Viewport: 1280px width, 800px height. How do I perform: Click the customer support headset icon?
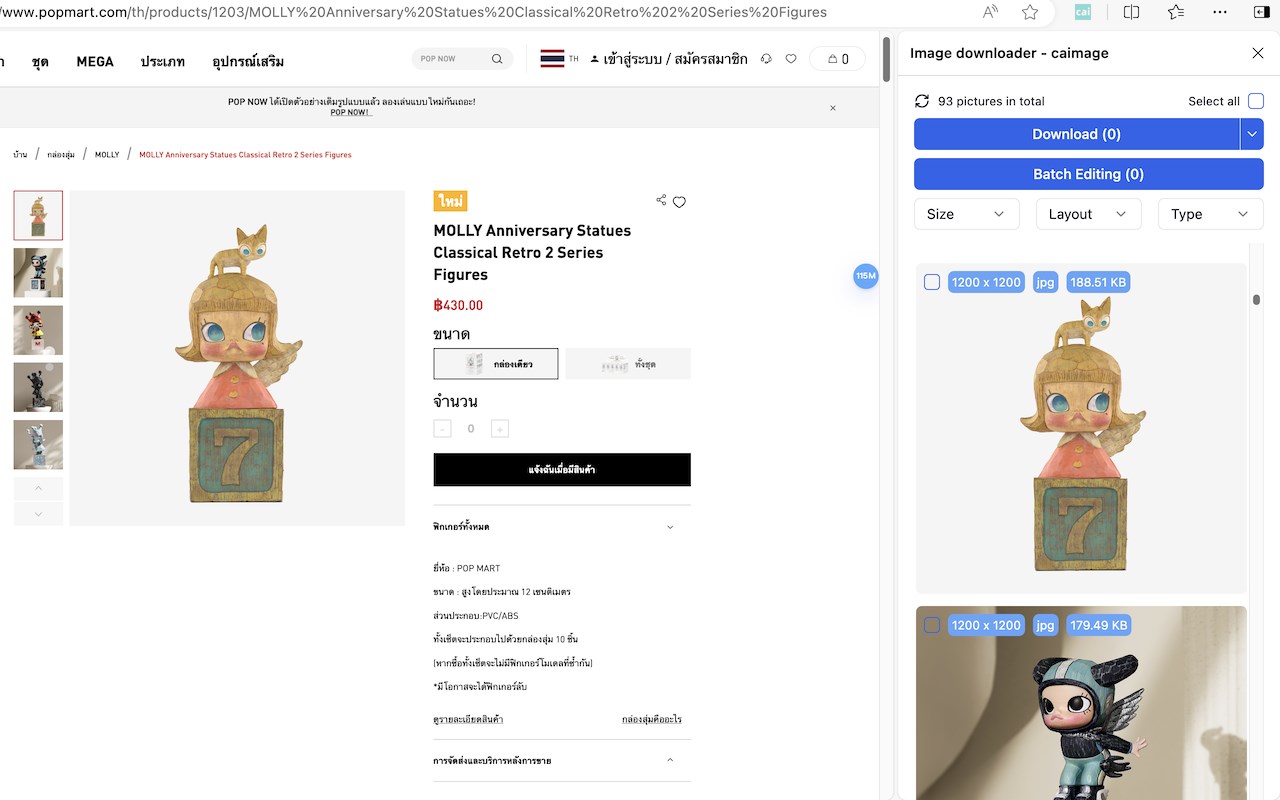766,59
